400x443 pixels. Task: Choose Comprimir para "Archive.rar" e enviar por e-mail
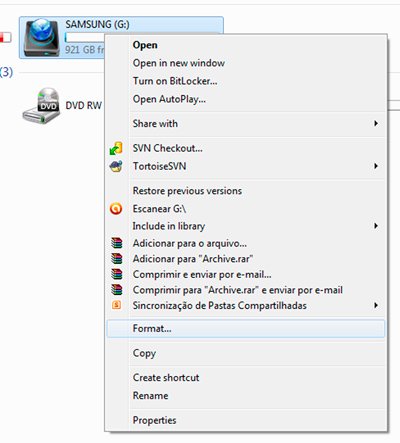[246, 290]
